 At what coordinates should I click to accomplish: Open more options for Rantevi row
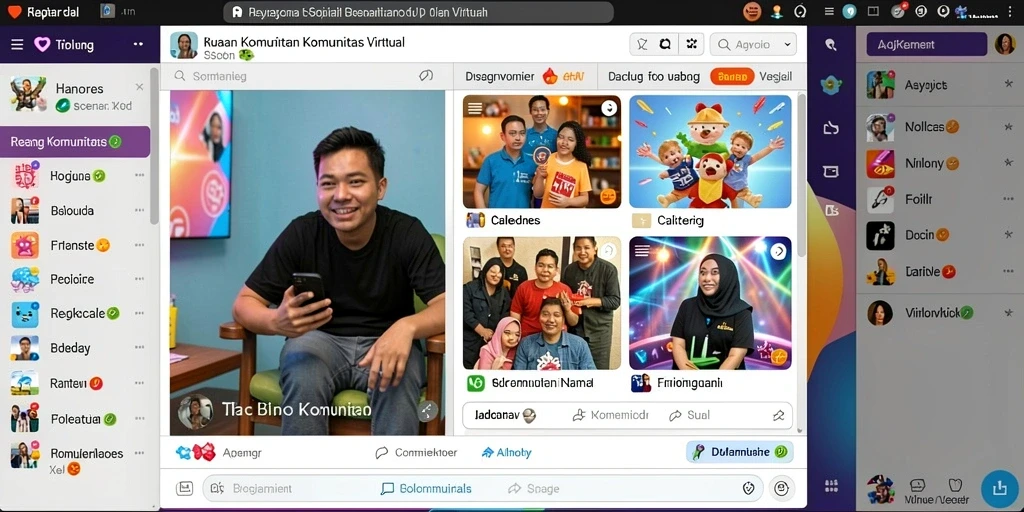(139, 383)
